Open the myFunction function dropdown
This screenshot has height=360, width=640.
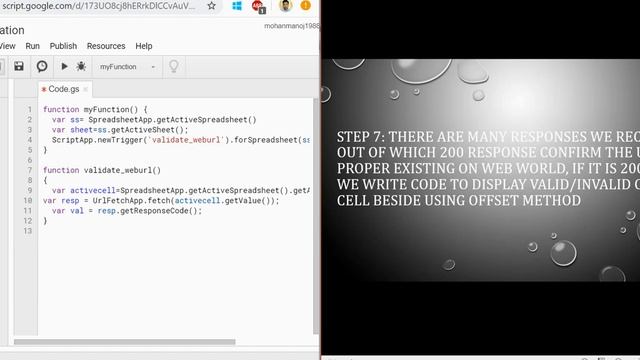(x=127, y=67)
